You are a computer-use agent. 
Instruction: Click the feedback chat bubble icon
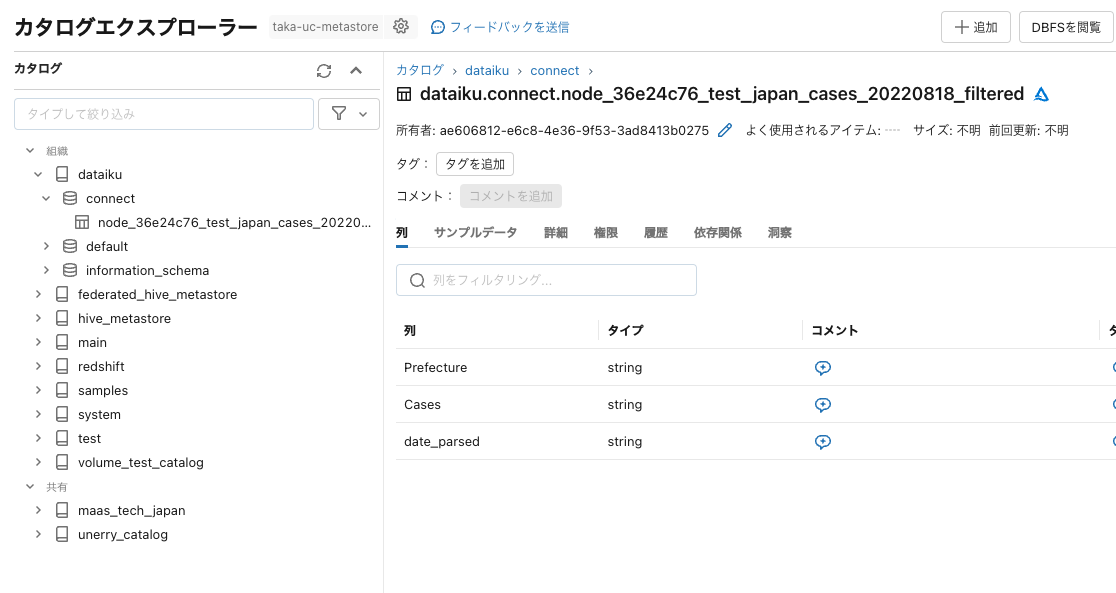[x=438, y=27]
